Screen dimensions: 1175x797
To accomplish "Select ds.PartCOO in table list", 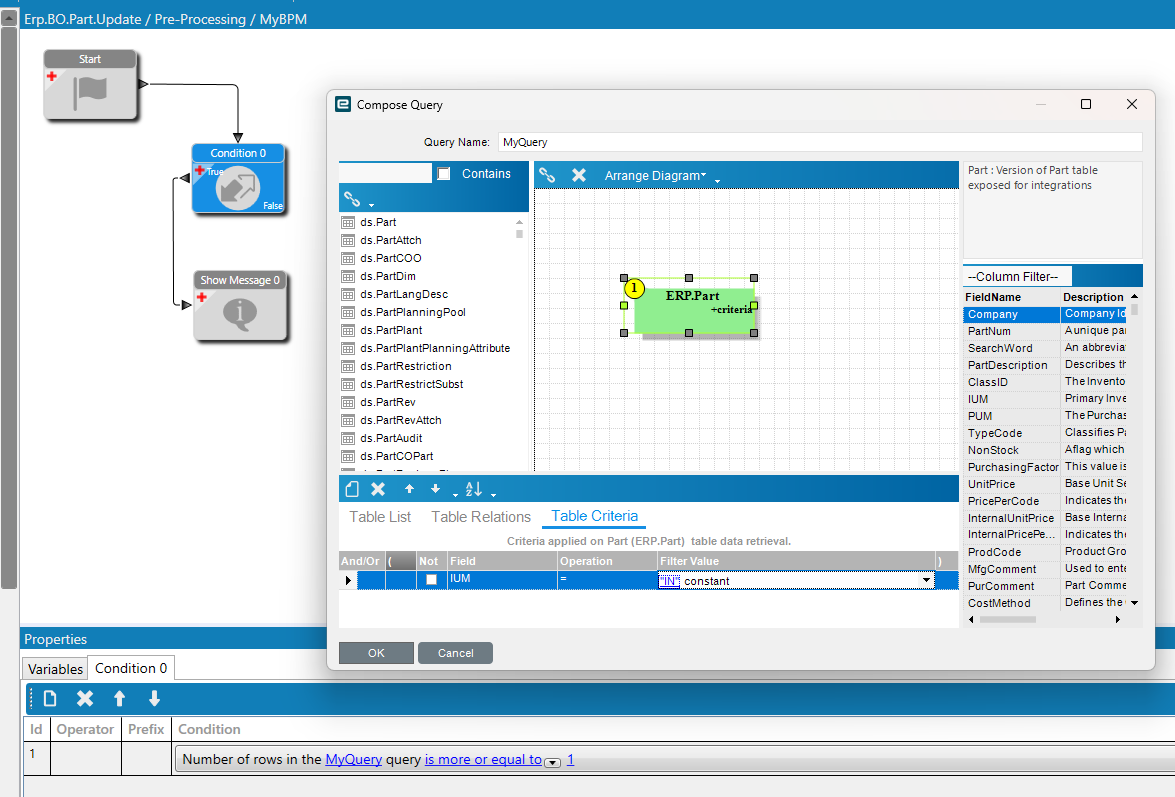I will click(390, 258).
